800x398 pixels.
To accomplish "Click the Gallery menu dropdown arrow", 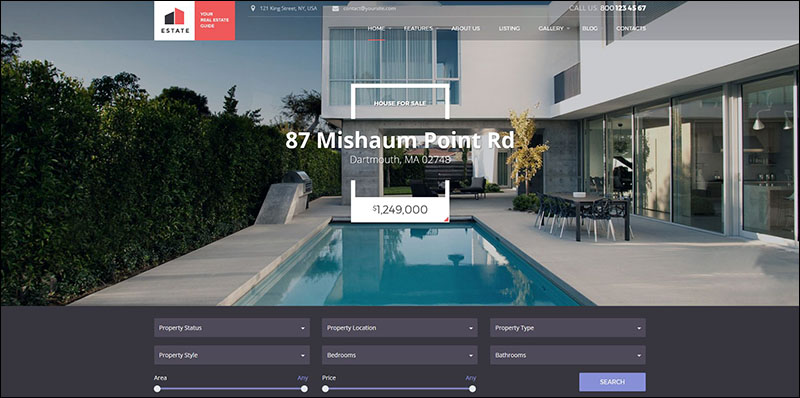I will (568, 29).
